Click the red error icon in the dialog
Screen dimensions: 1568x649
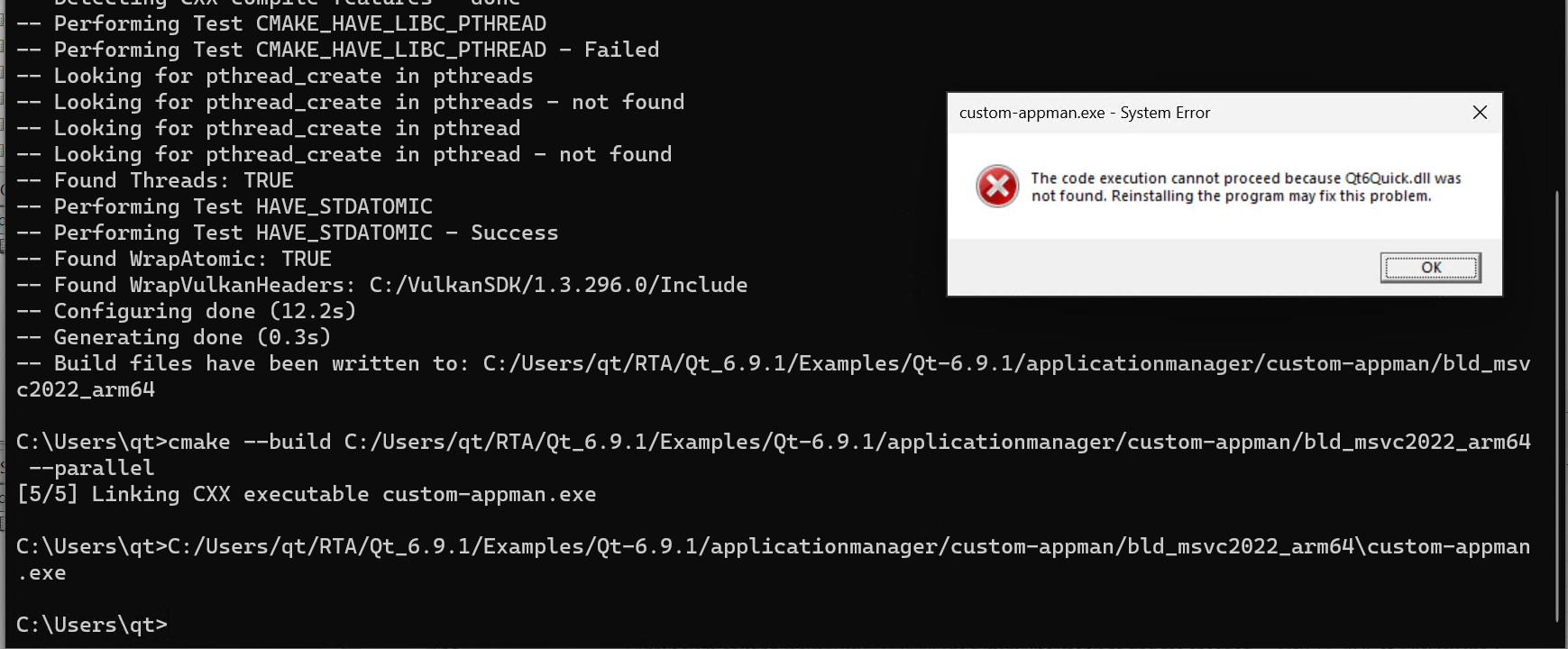tap(997, 187)
